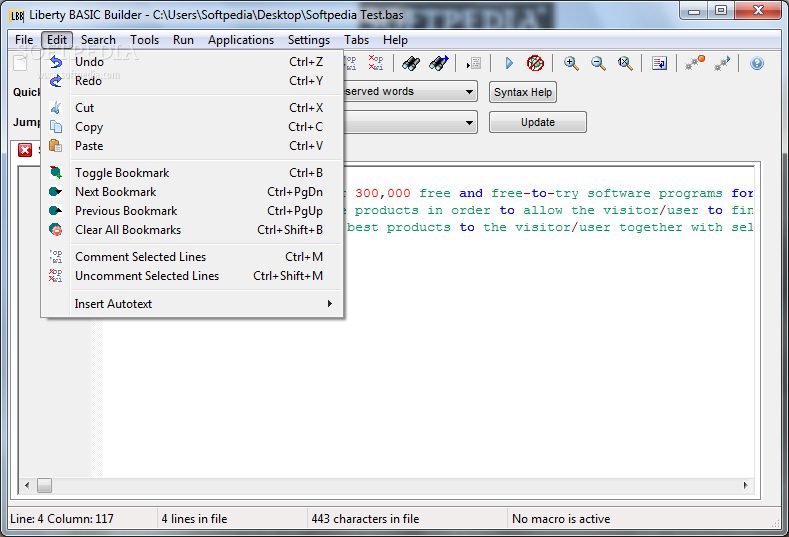Click the blue Run program triangle icon
This screenshot has width=789, height=537.
[509, 63]
